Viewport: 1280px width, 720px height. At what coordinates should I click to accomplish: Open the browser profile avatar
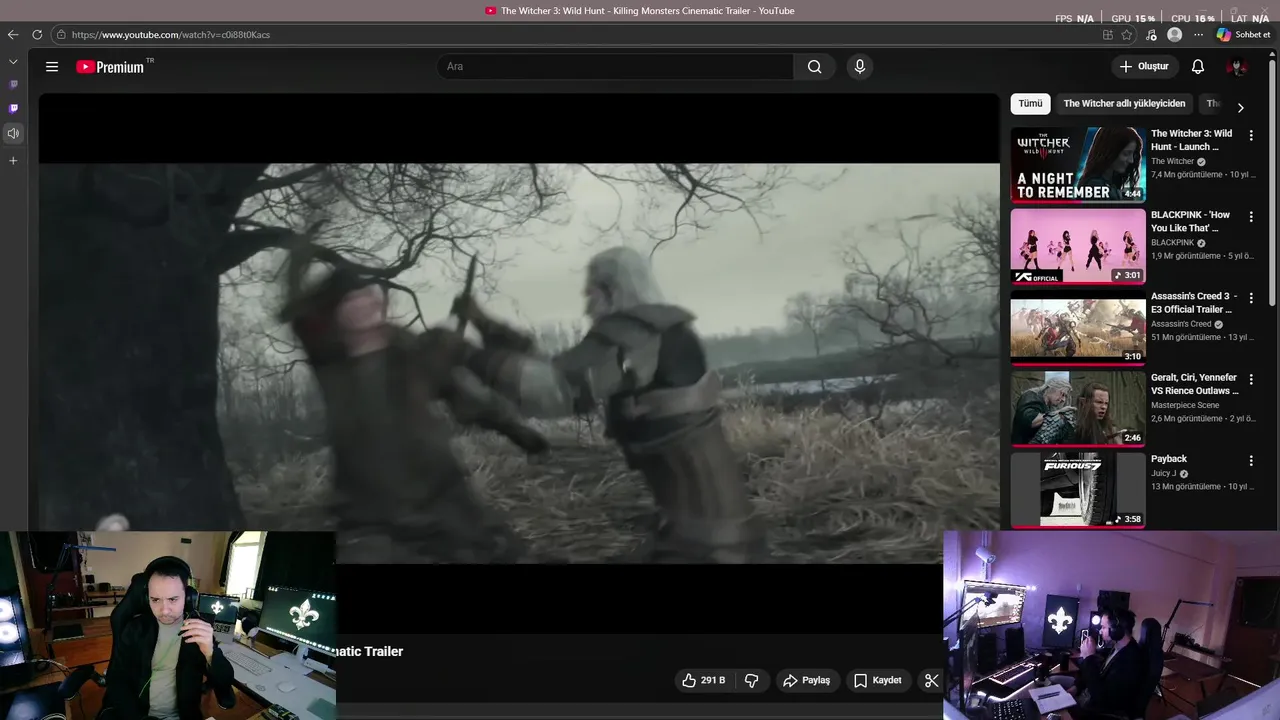click(x=1175, y=34)
